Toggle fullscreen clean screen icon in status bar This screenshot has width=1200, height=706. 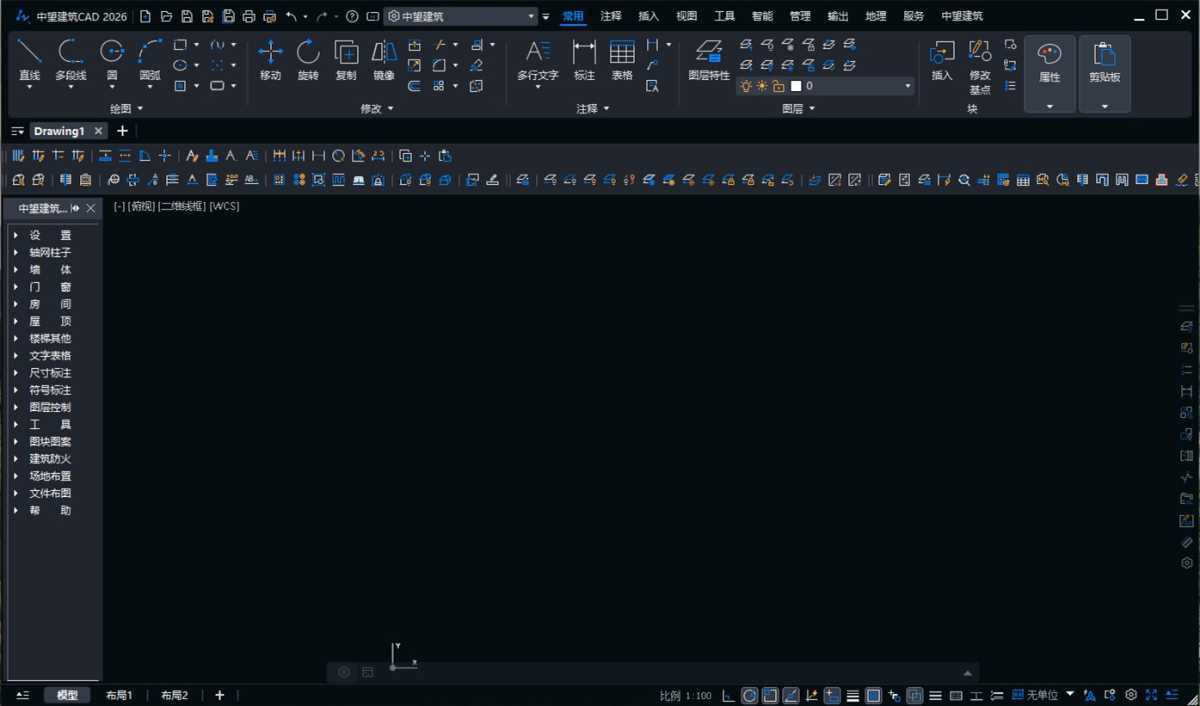[x=1151, y=695]
